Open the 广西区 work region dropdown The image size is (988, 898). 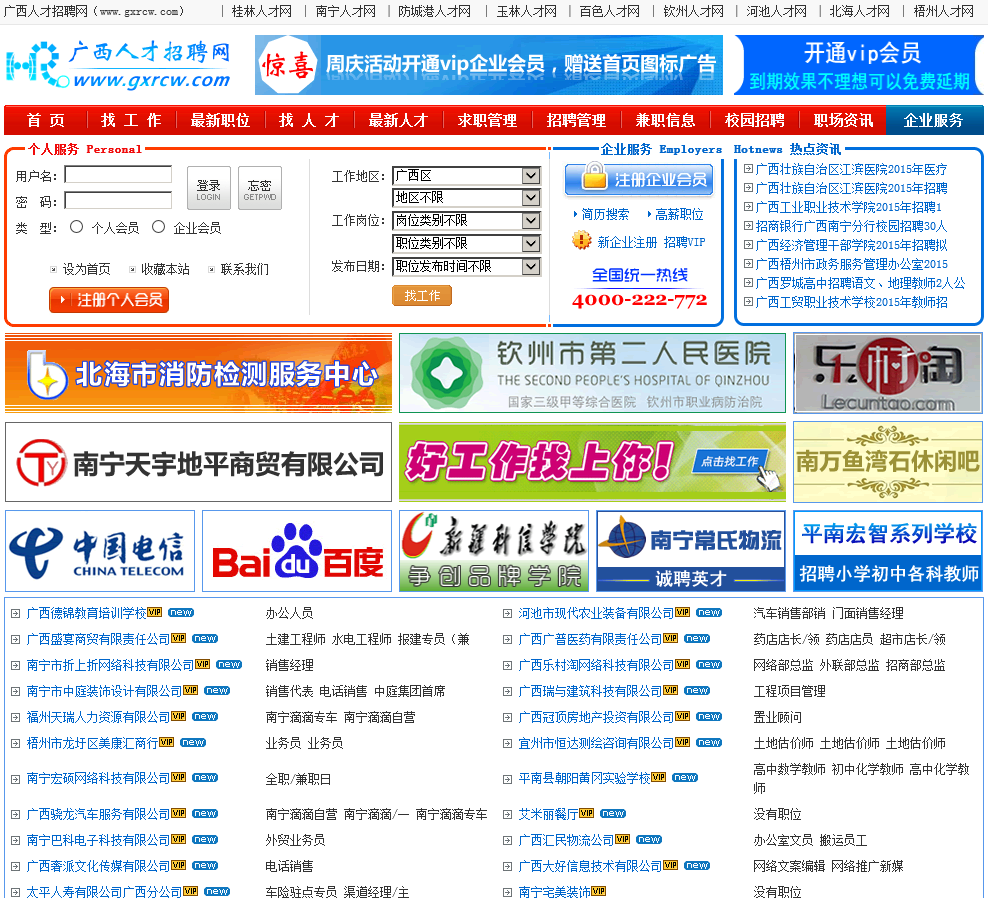click(x=466, y=175)
